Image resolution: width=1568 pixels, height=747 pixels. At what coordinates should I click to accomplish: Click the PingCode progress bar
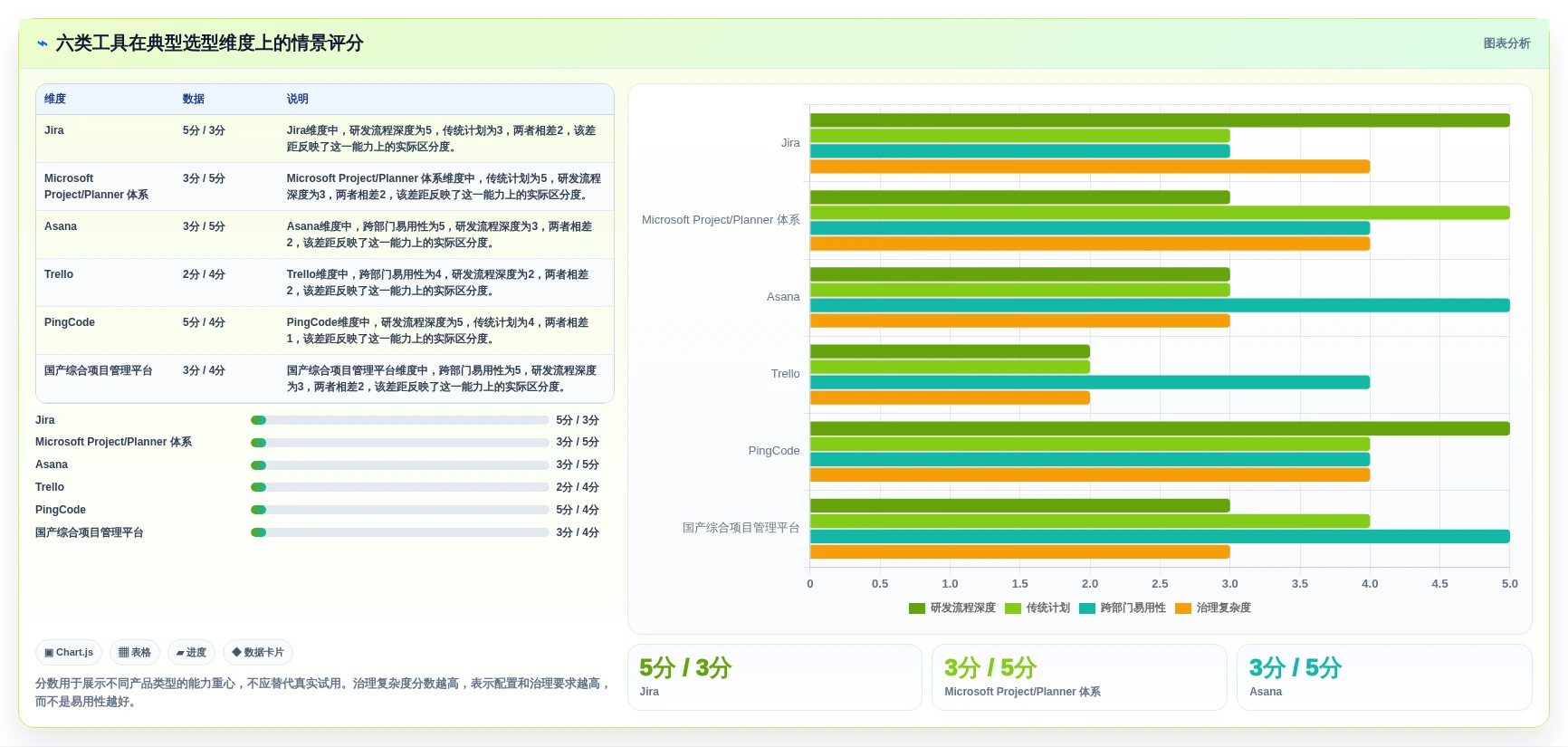[399, 510]
